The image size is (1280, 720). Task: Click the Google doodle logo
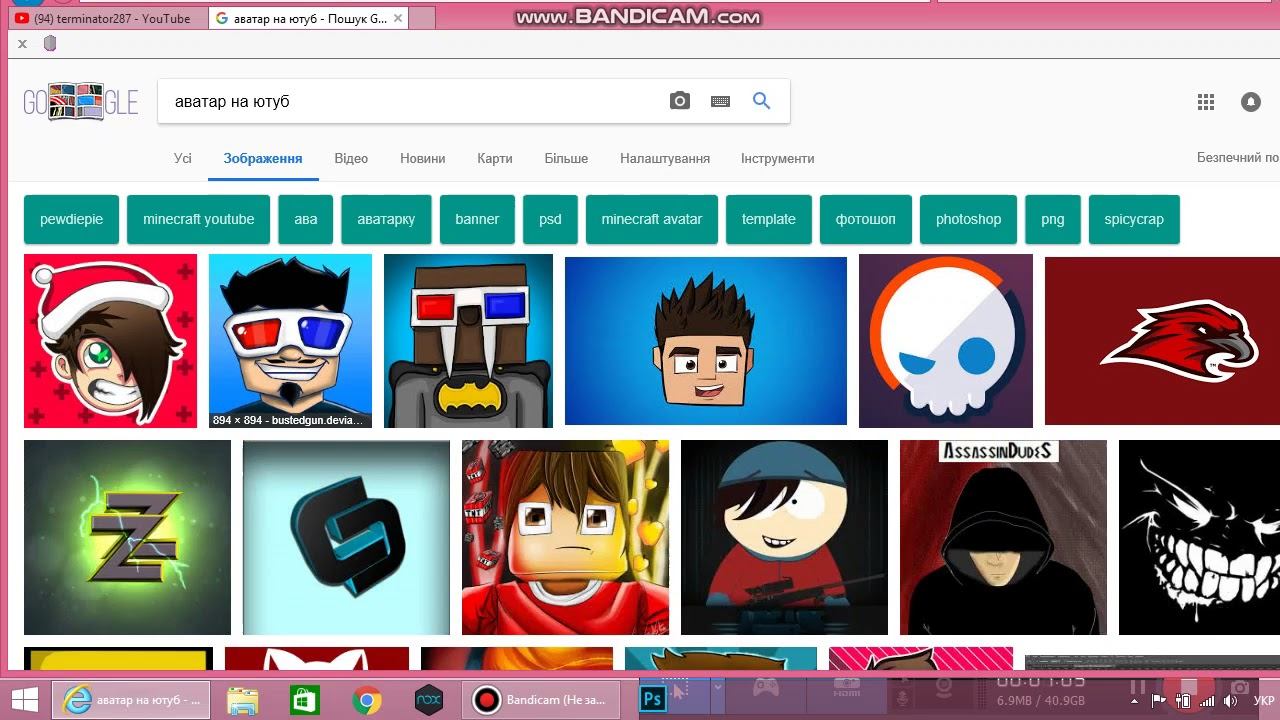(x=81, y=101)
